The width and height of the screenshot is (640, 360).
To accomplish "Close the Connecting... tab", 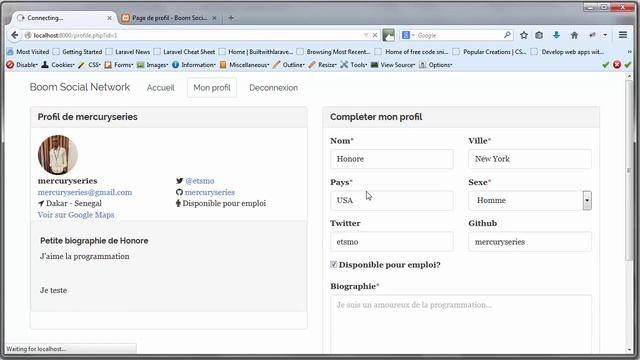I will [109, 18].
